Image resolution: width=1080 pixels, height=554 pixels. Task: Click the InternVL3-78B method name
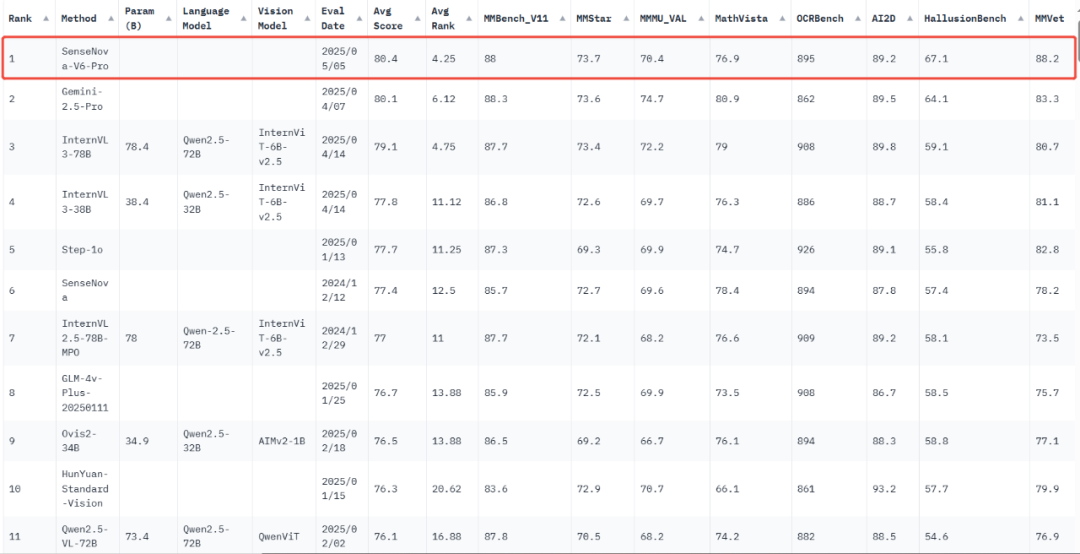(83, 146)
